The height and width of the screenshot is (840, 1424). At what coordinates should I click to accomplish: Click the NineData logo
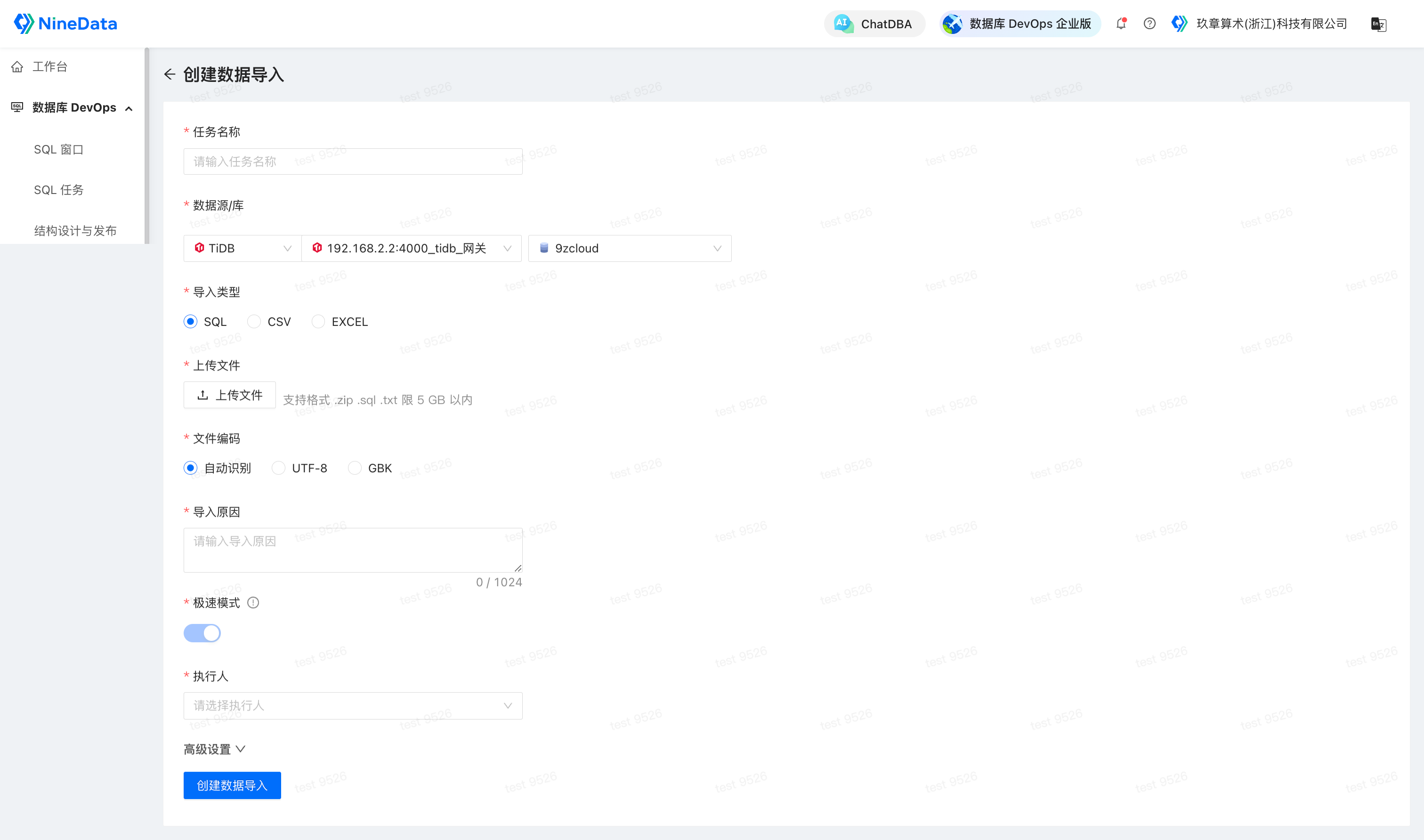click(x=65, y=23)
